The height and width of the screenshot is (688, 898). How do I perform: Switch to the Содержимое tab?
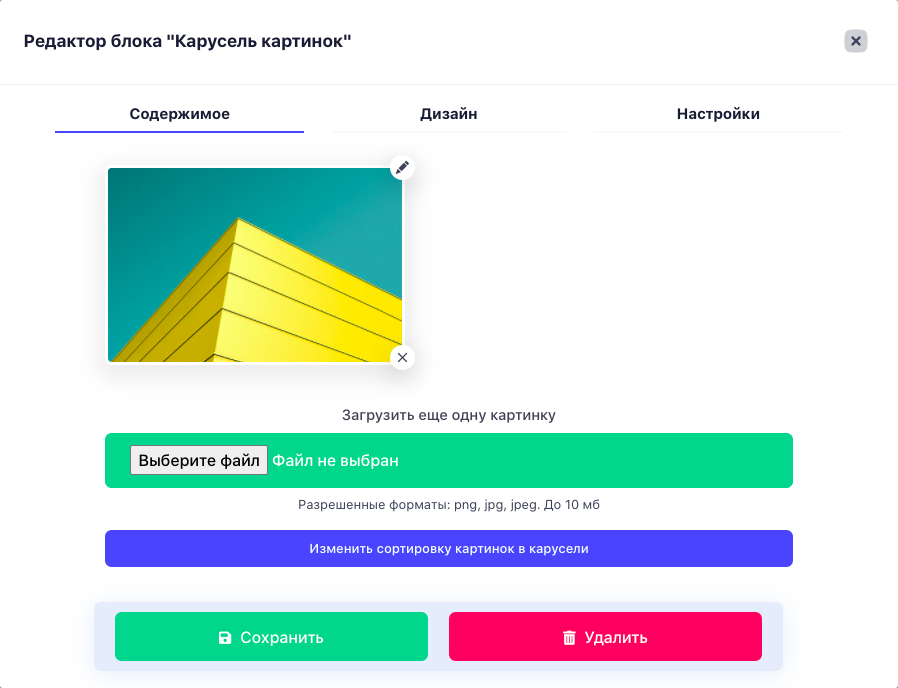tap(179, 114)
